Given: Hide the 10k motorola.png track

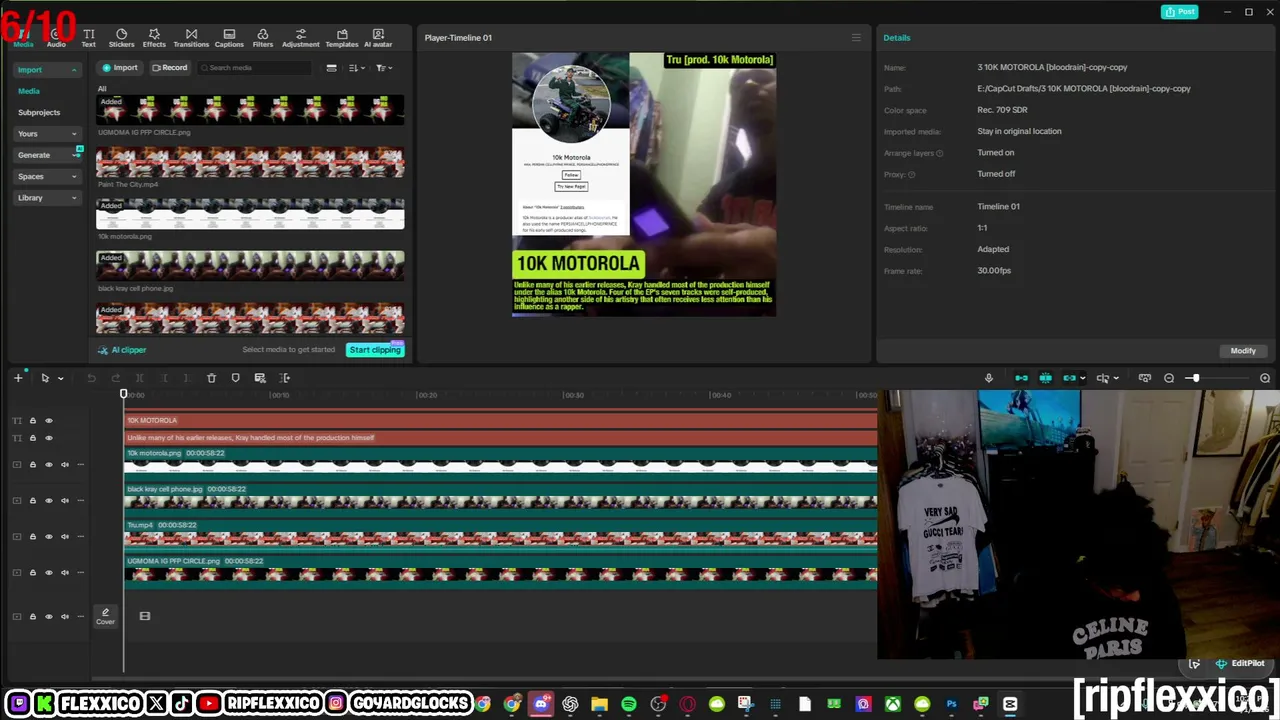Looking at the screenshot, I should (48, 464).
